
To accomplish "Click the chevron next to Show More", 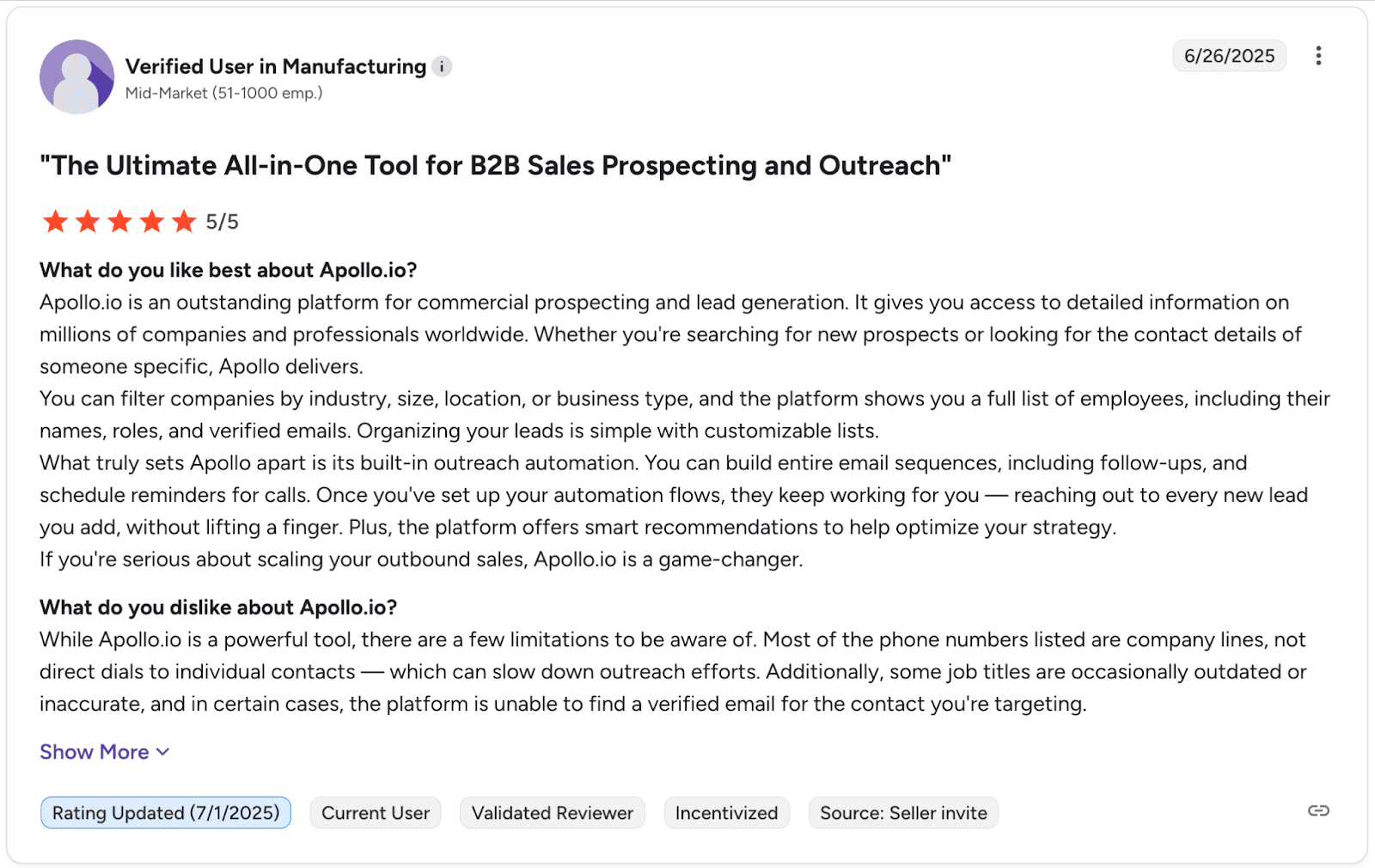I will pos(163,752).
